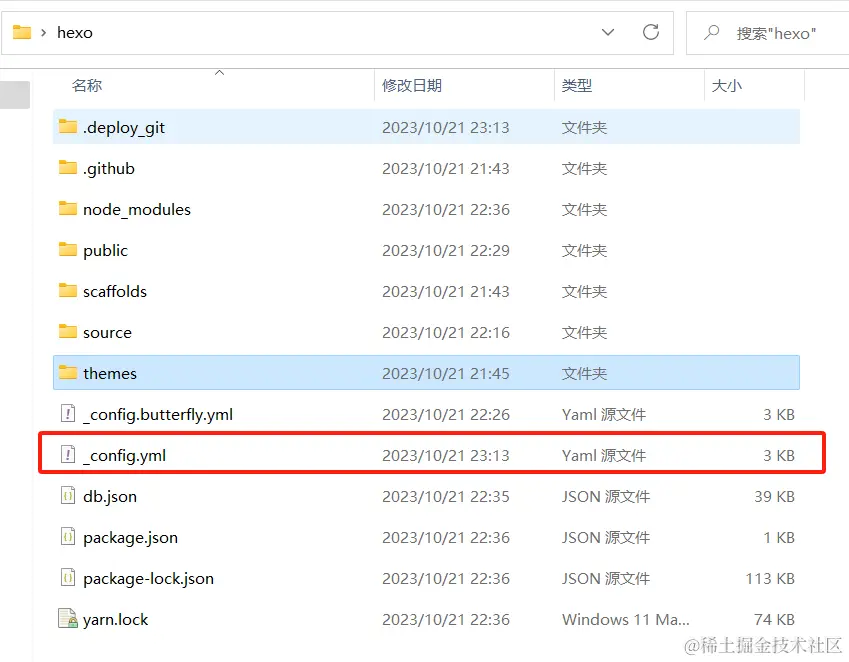This screenshot has width=849, height=662.
Task: Click hexo in the address bar path
Action: 75,33
